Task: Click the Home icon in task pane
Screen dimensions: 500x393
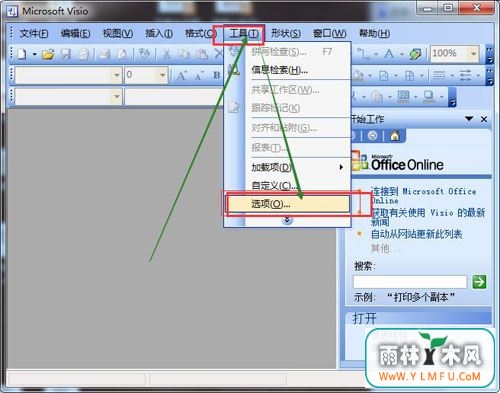Action: coord(395,136)
